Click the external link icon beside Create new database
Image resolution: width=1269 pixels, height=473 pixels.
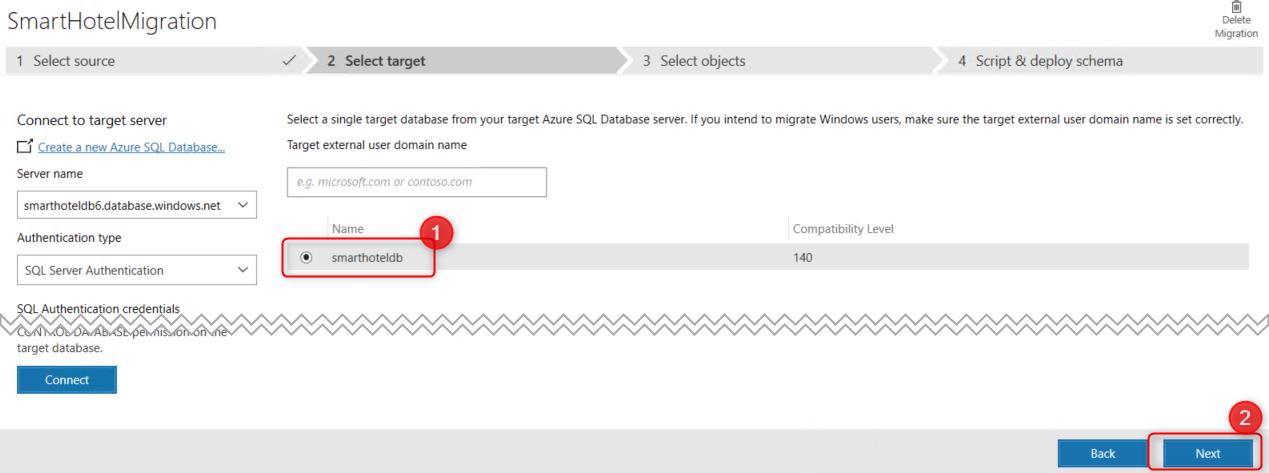pyautogui.click(x=25, y=147)
